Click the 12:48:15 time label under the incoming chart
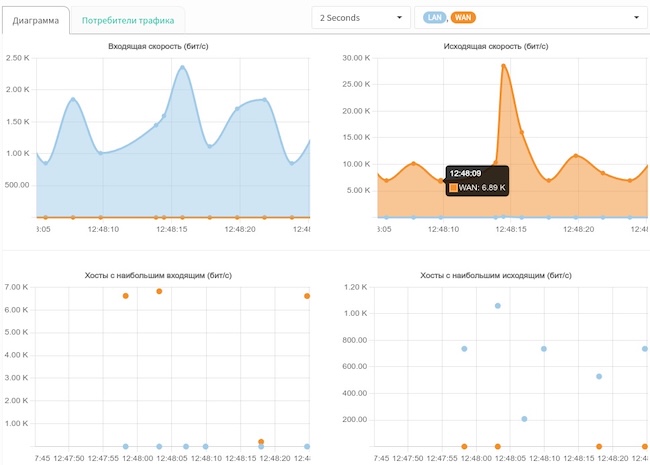The image size is (650, 465). tap(172, 229)
